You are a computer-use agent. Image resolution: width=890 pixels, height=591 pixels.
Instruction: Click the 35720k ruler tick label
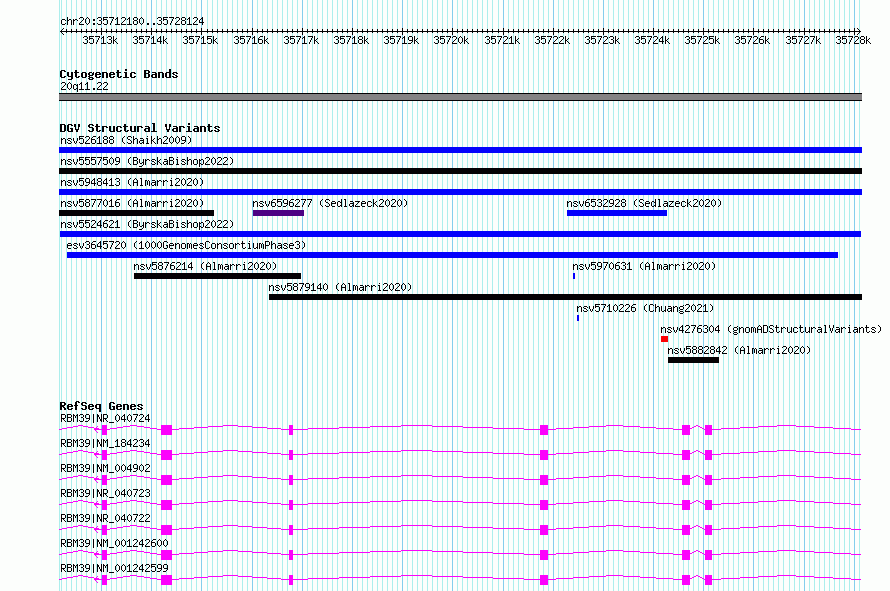tap(451, 40)
